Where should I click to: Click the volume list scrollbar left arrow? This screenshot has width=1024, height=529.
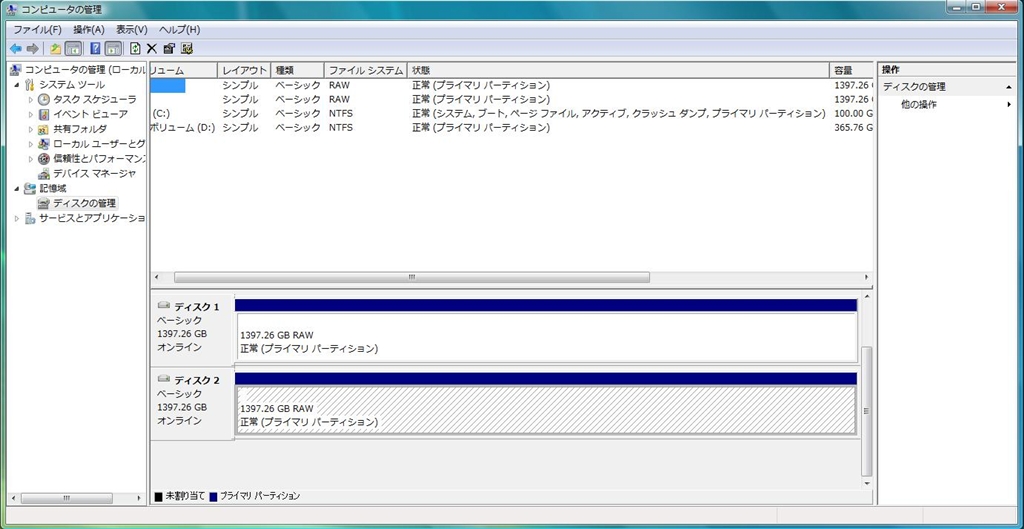(x=157, y=278)
